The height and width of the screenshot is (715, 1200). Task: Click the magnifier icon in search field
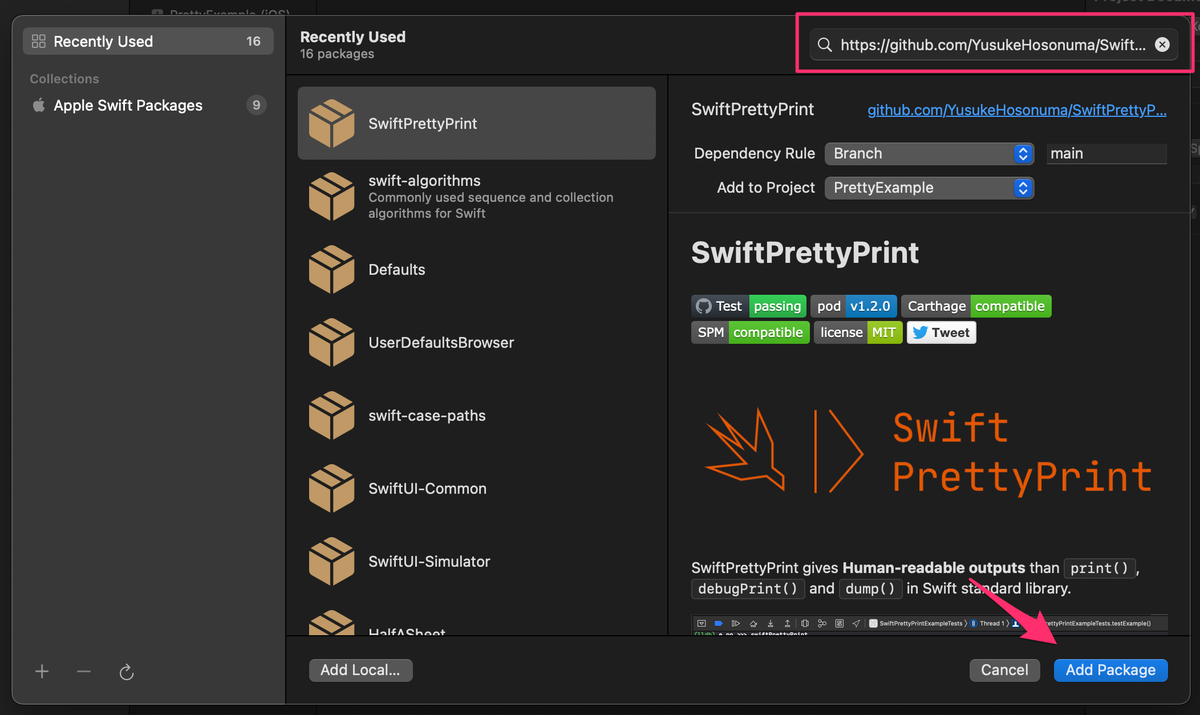point(825,45)
